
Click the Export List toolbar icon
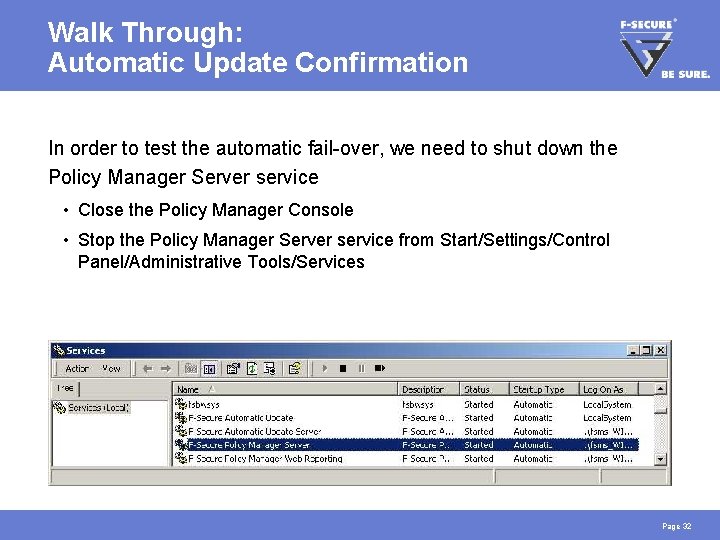coord(270,368)
